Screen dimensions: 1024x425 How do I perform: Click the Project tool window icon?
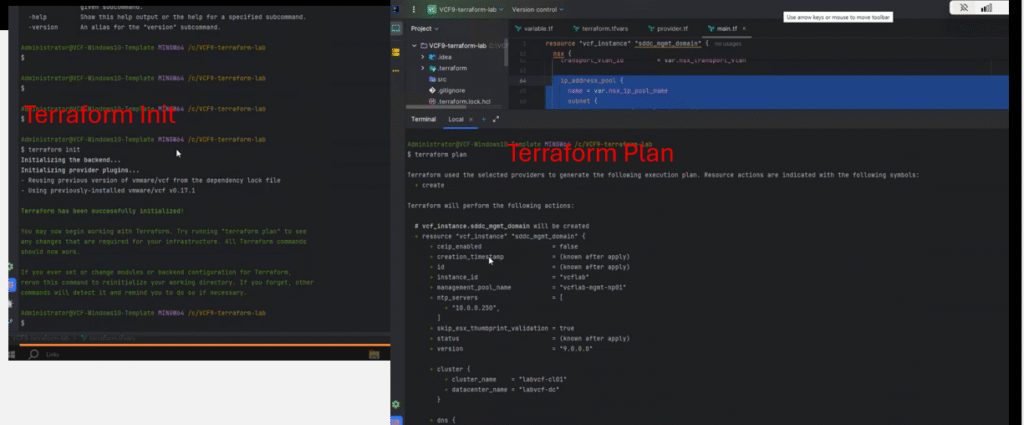click(397, 29)
